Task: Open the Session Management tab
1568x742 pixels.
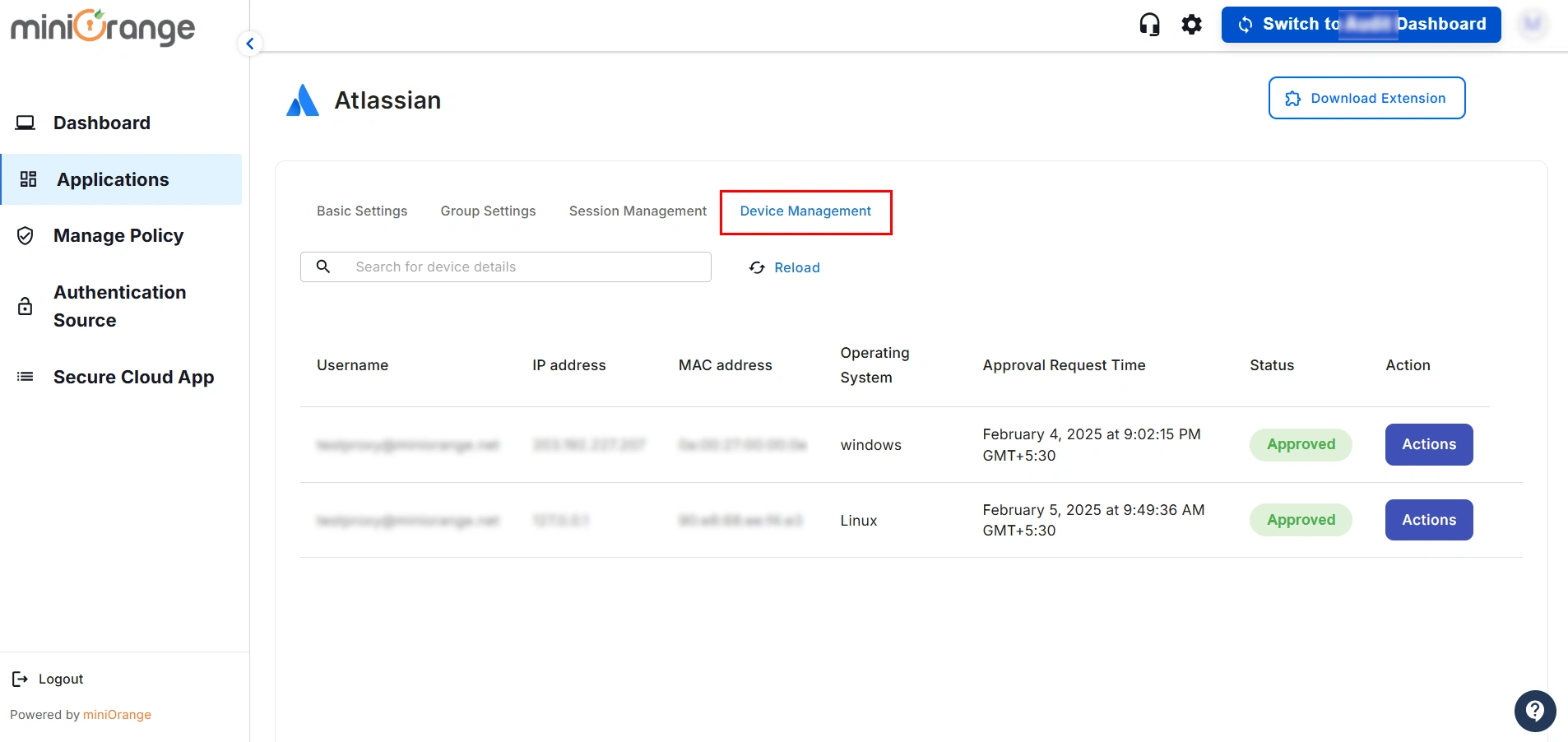Action: click(638, 211)
